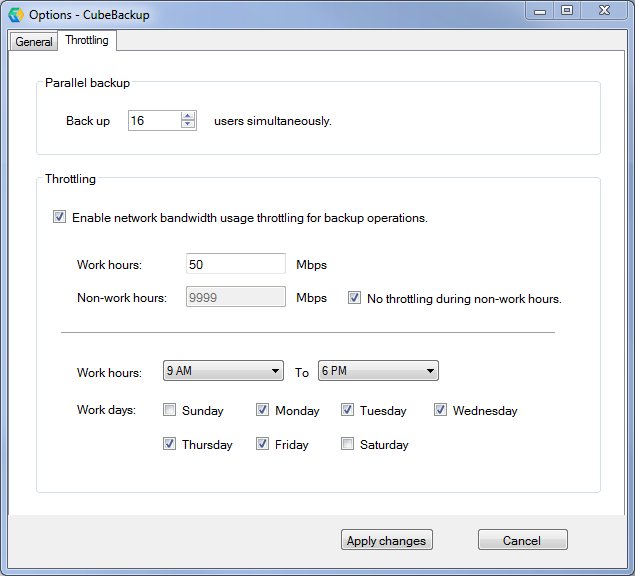635x576 pixels.
Task: Click the 'Work days:' label
Action: (x=107, y=410)
